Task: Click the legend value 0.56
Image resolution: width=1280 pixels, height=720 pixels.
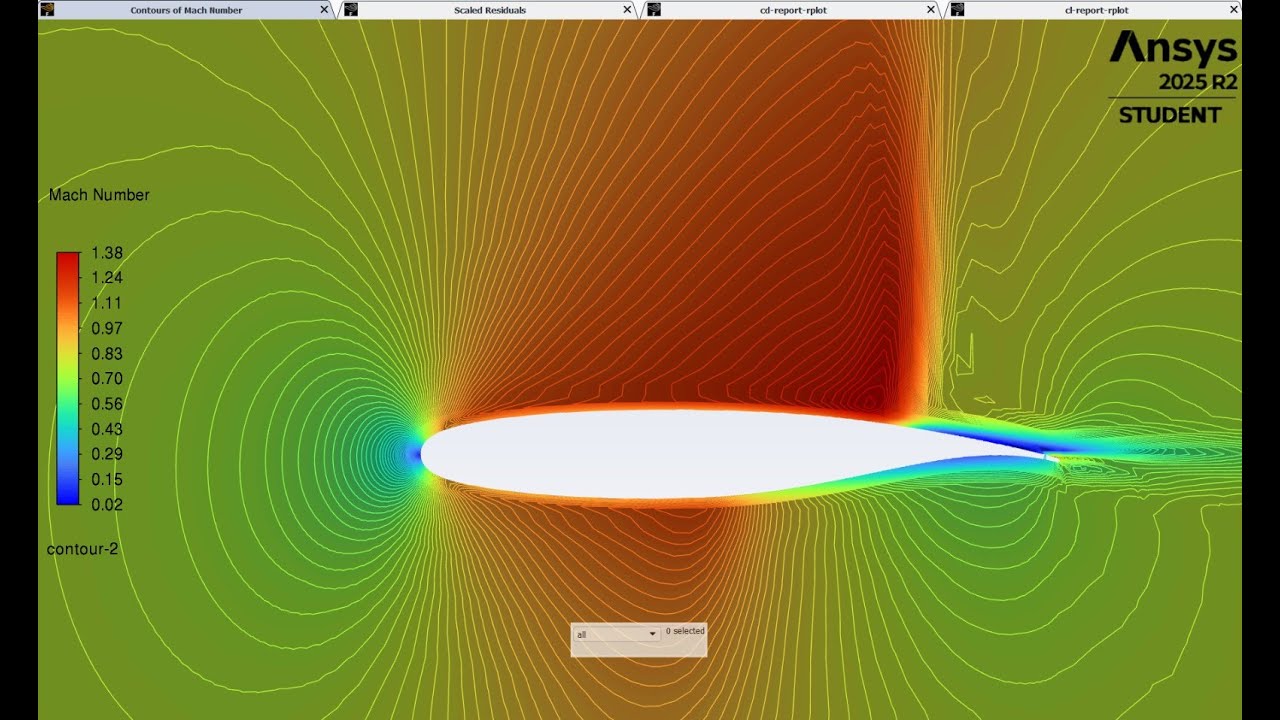Action: (106, 404)
